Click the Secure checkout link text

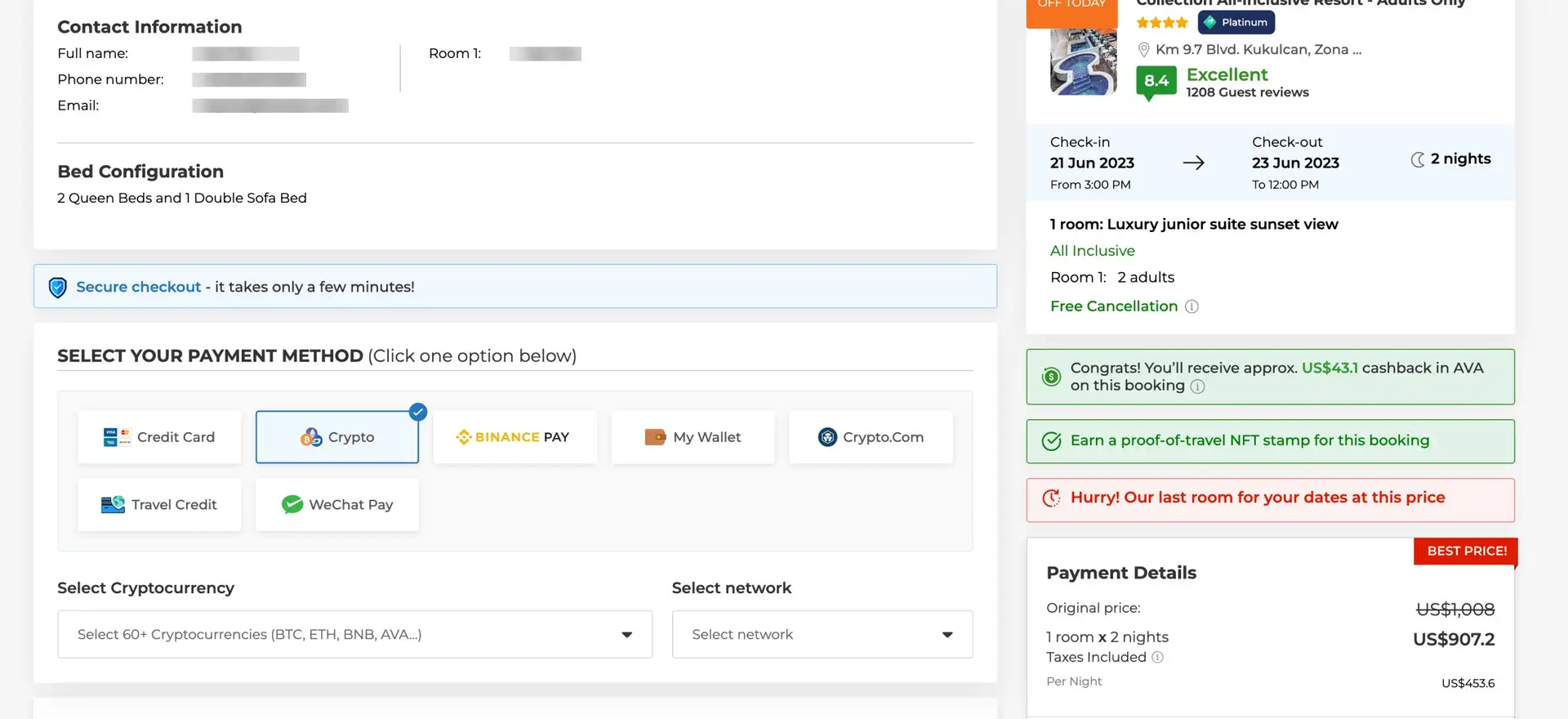pyautogui.click(x=138, y=287)
